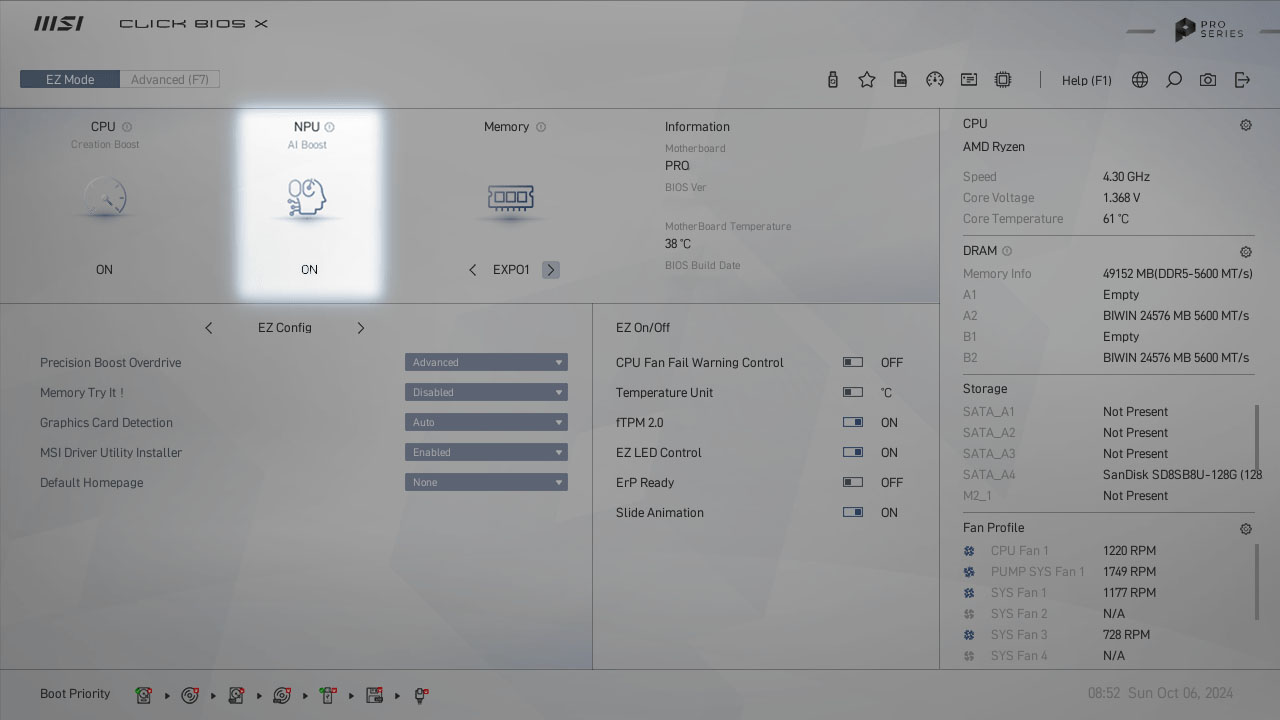Open CPU panel settings gear
1280x720 pixels.
(1246, 125)
